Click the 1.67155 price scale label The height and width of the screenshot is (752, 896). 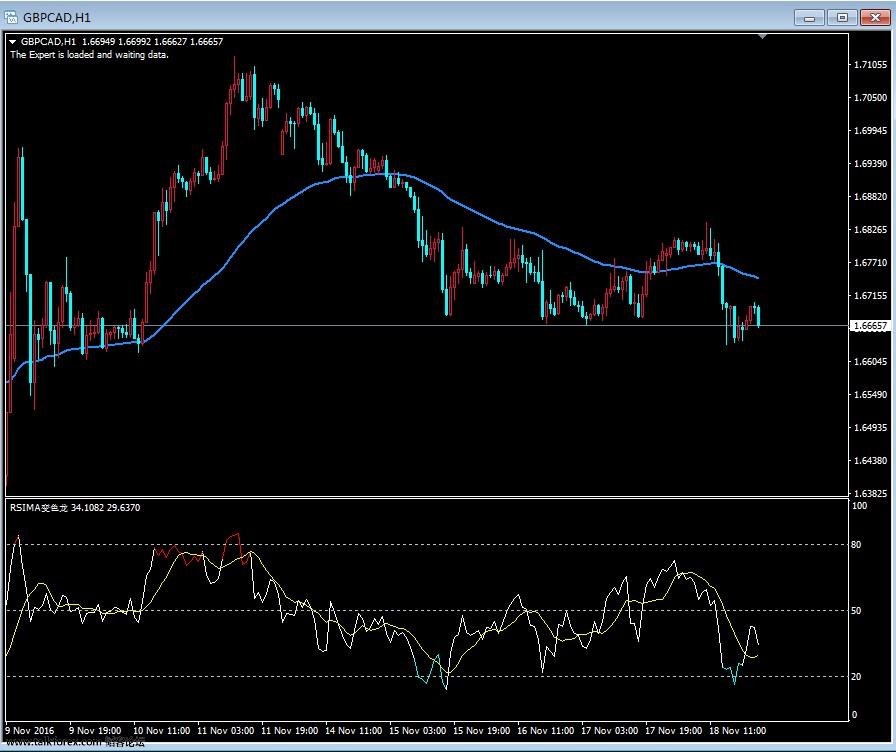click(x=870, y=296)
